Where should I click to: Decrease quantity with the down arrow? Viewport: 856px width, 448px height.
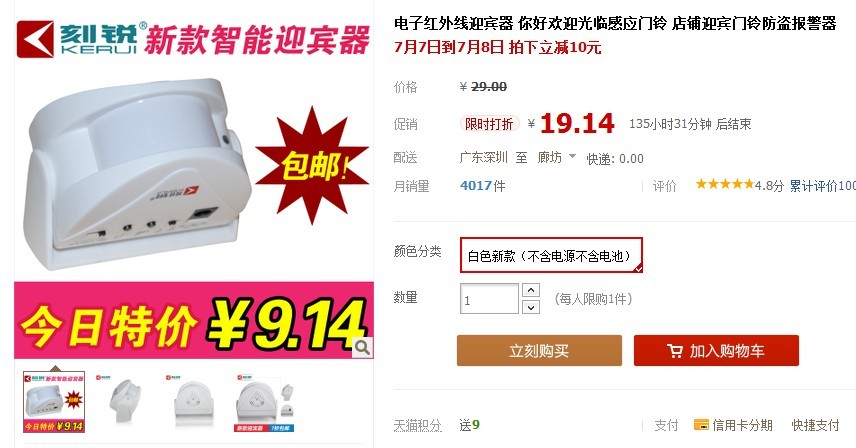[531, 307]
